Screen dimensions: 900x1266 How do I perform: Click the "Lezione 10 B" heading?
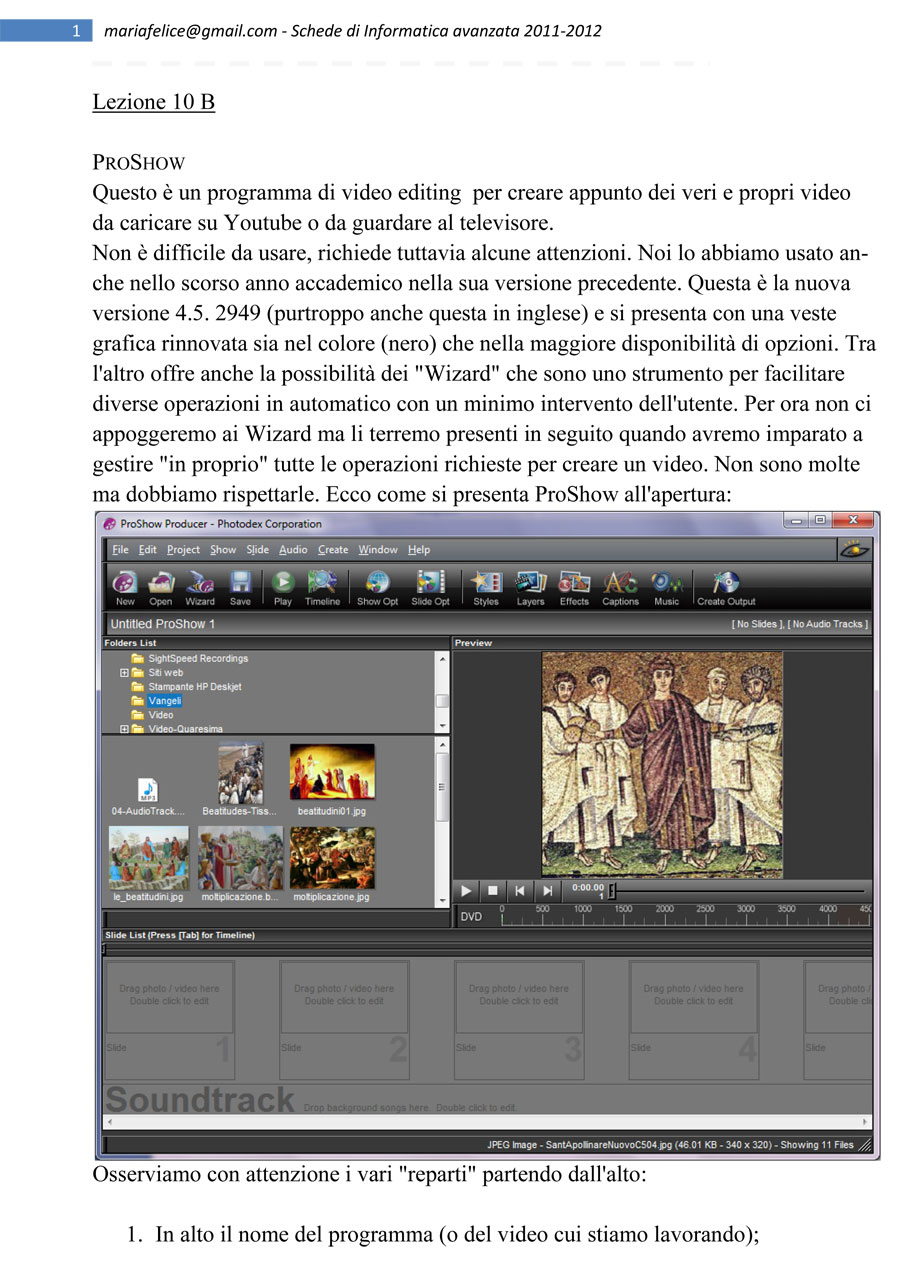click(x=154, y=102)
